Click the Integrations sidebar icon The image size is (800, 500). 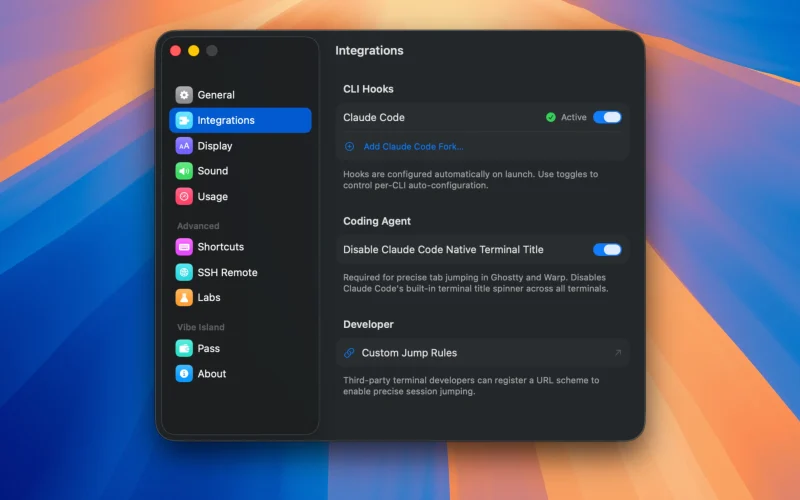click(184, 120)
